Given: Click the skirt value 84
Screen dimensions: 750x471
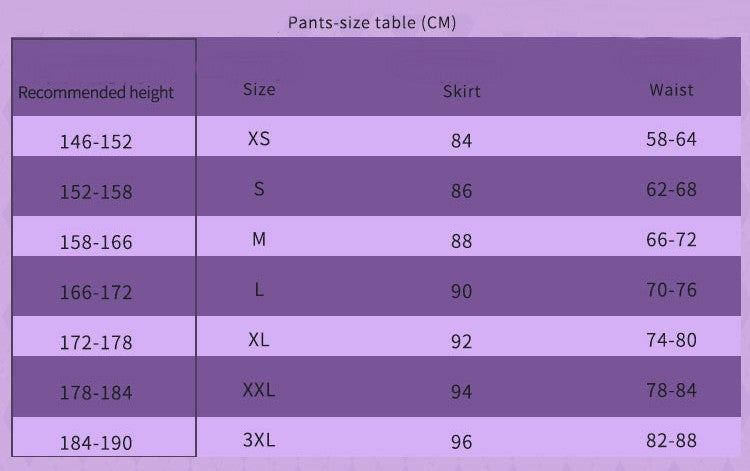Looking at the screenshot, I should 461,141.
